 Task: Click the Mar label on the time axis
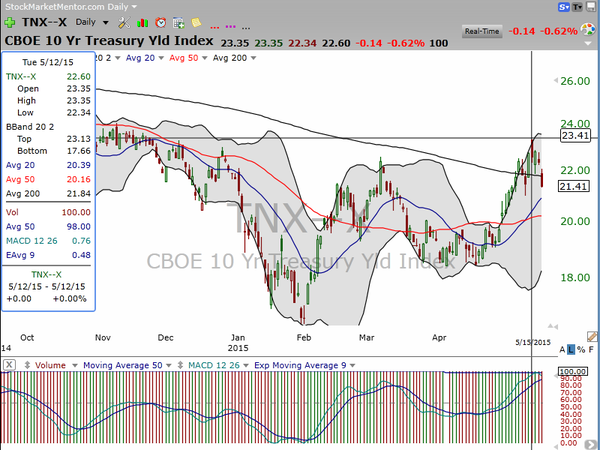(x=366, y=338)
